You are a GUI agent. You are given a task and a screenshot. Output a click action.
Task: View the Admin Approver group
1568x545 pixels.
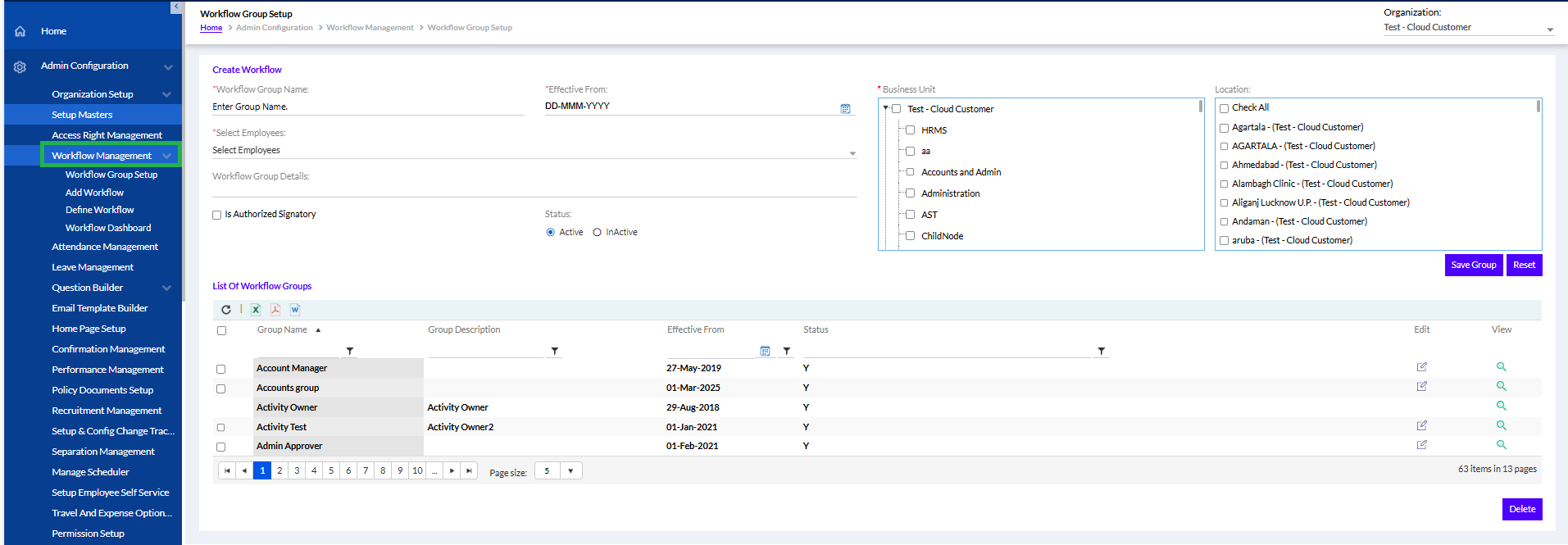tap(1501, 444)
